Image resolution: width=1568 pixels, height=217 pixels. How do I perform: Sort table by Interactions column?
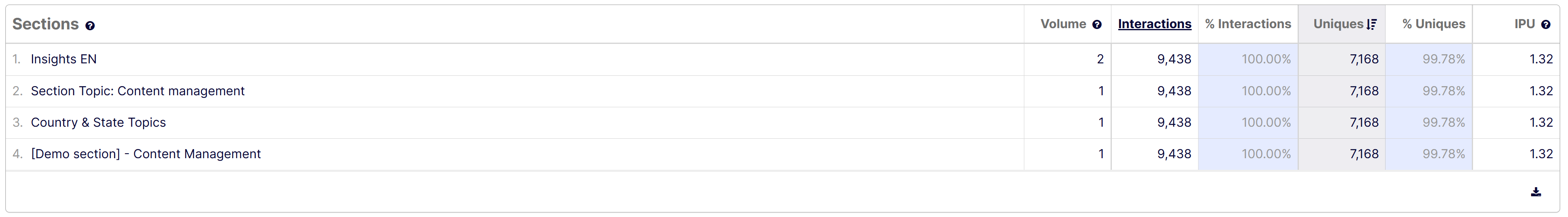(x=1154, y=24)
